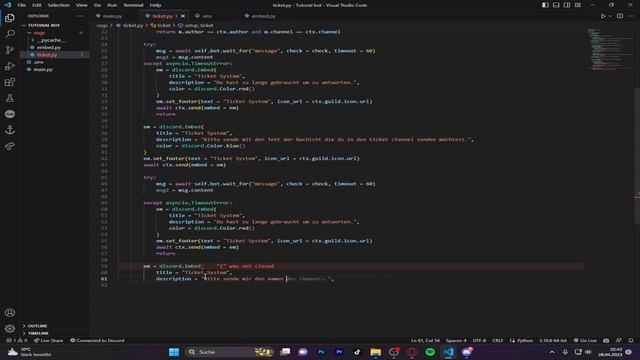Open the Manage gear icon
Viewport: 640px width, 360px height.
point(10,329)
